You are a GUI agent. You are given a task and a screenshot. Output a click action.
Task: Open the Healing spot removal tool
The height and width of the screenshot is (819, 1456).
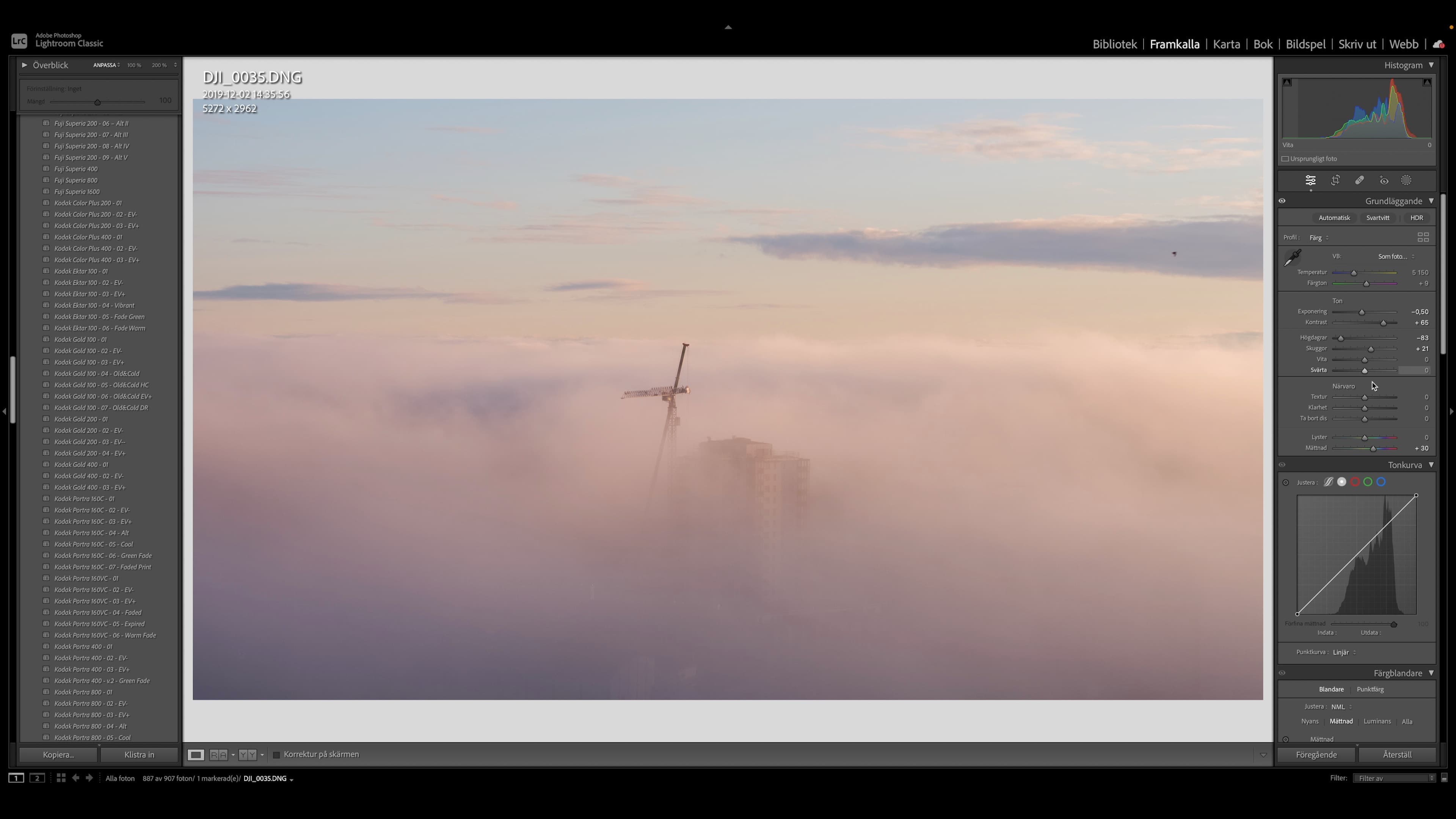click(x=1360, y=180)
